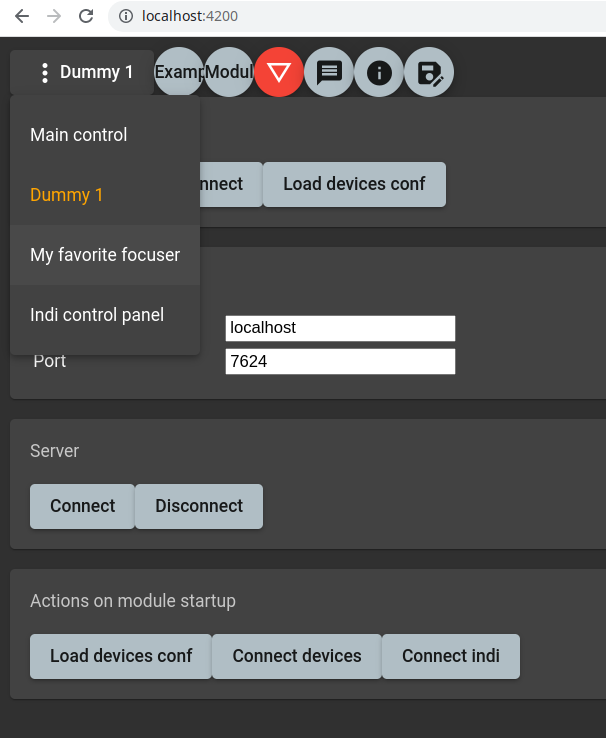The width and height of the screenshot is (606, 738).
Task: Select Main control from the menu
Action: [x=79, y=135]
